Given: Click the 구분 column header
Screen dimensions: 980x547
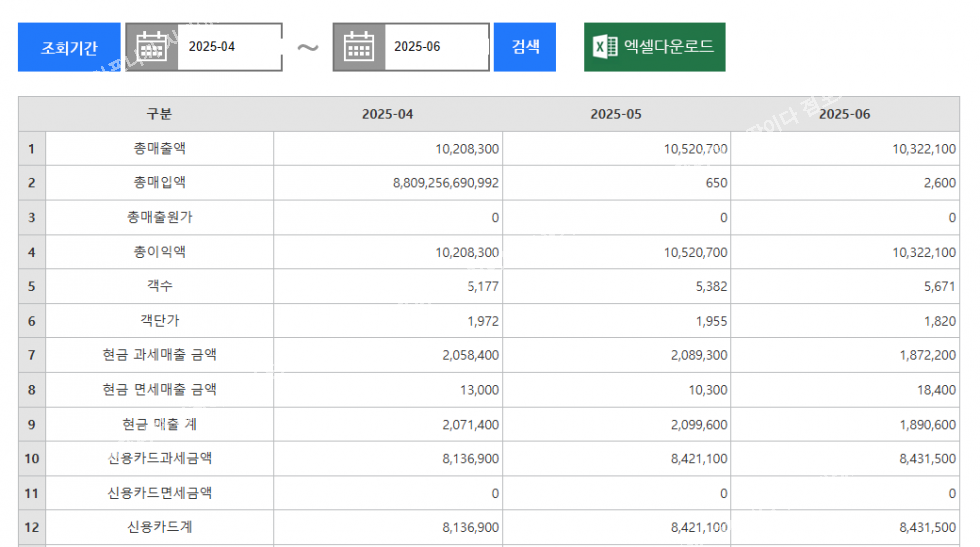Looking at the screenshot, I should (159, 114).
